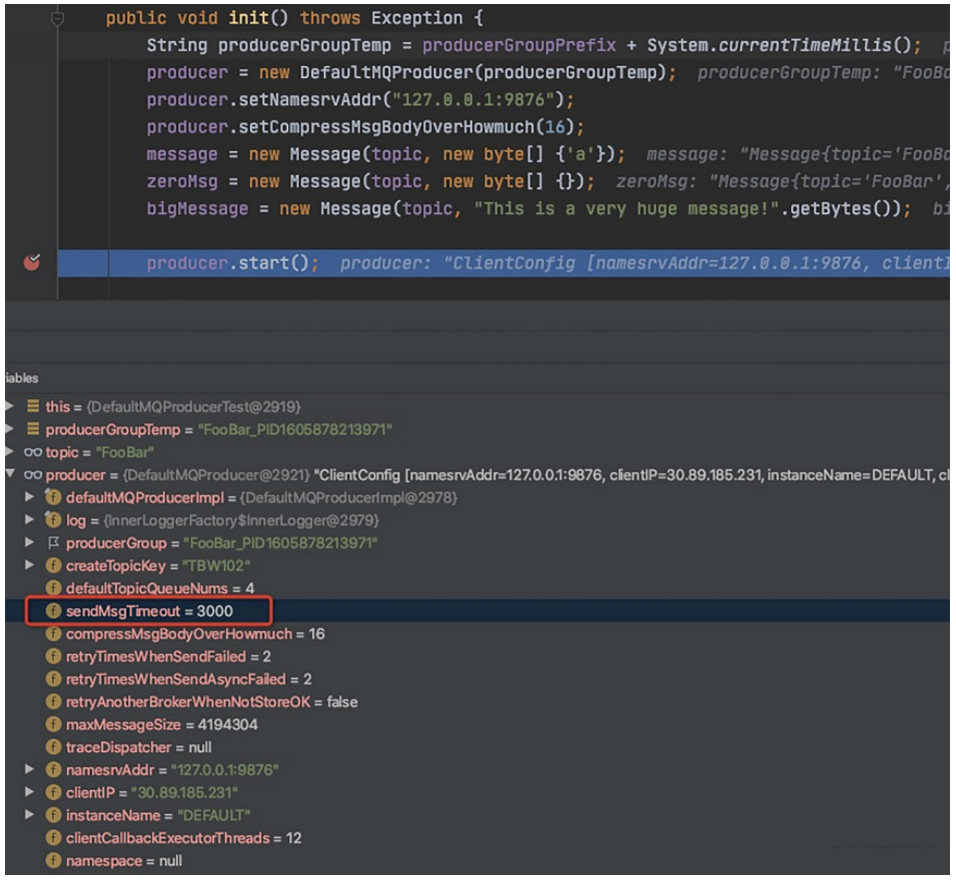The width and height of the screenshot is (956, 880).
Task: Click the zeroMsg assignment in the code
Action: tap(370, 182)
